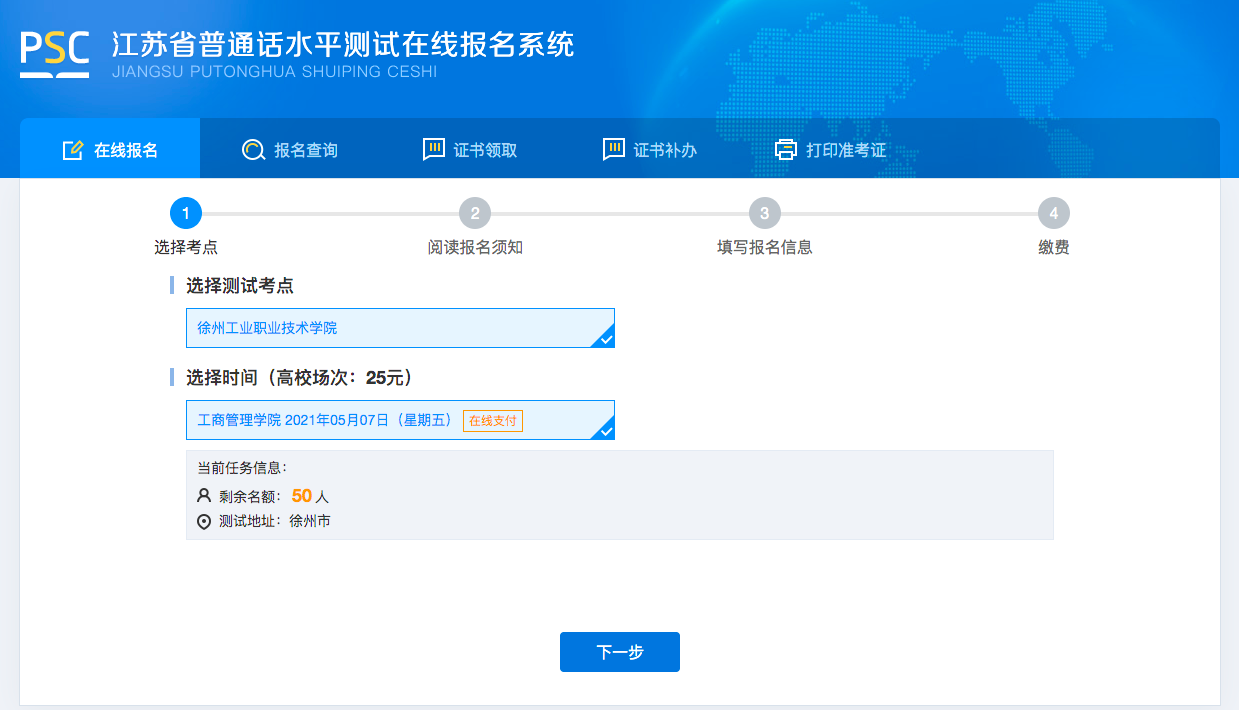
Task: Click the 报名查询 magnifier icon
Action: click(253, 150)
